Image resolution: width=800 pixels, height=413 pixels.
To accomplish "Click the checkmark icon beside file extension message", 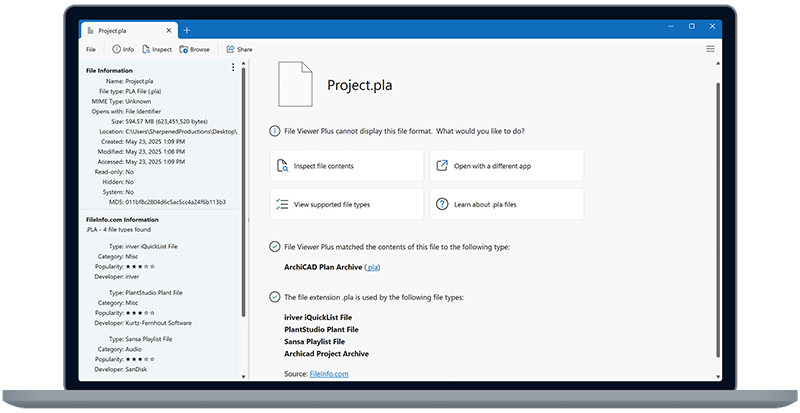I will pyautogui.click(x=274, y=297).
